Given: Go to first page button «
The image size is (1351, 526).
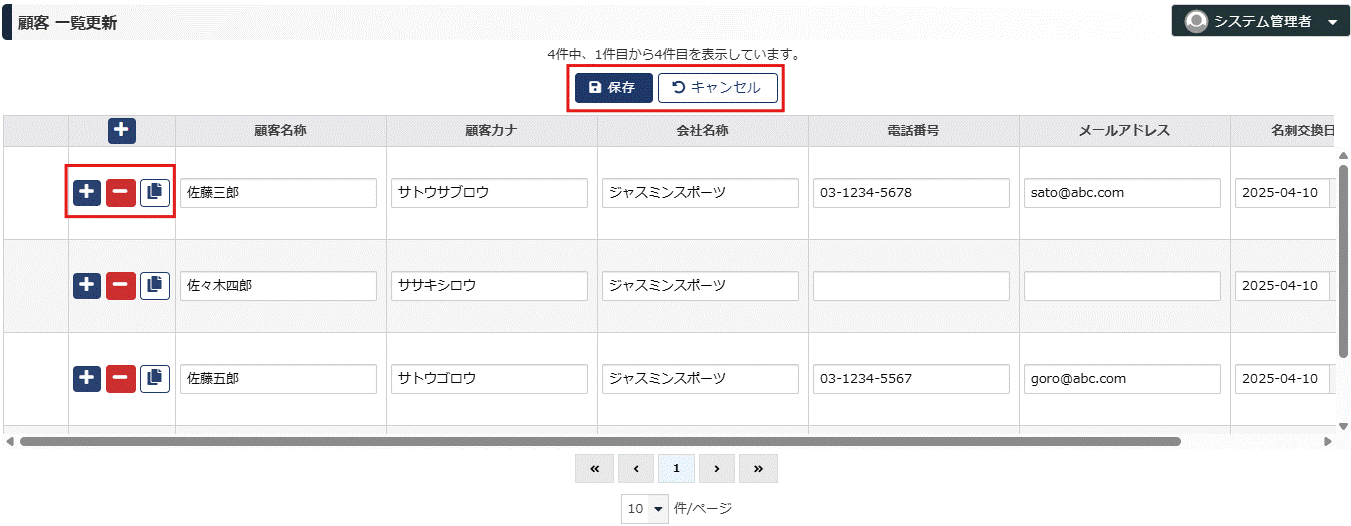Looking at the screenshot, I should 594,468.
